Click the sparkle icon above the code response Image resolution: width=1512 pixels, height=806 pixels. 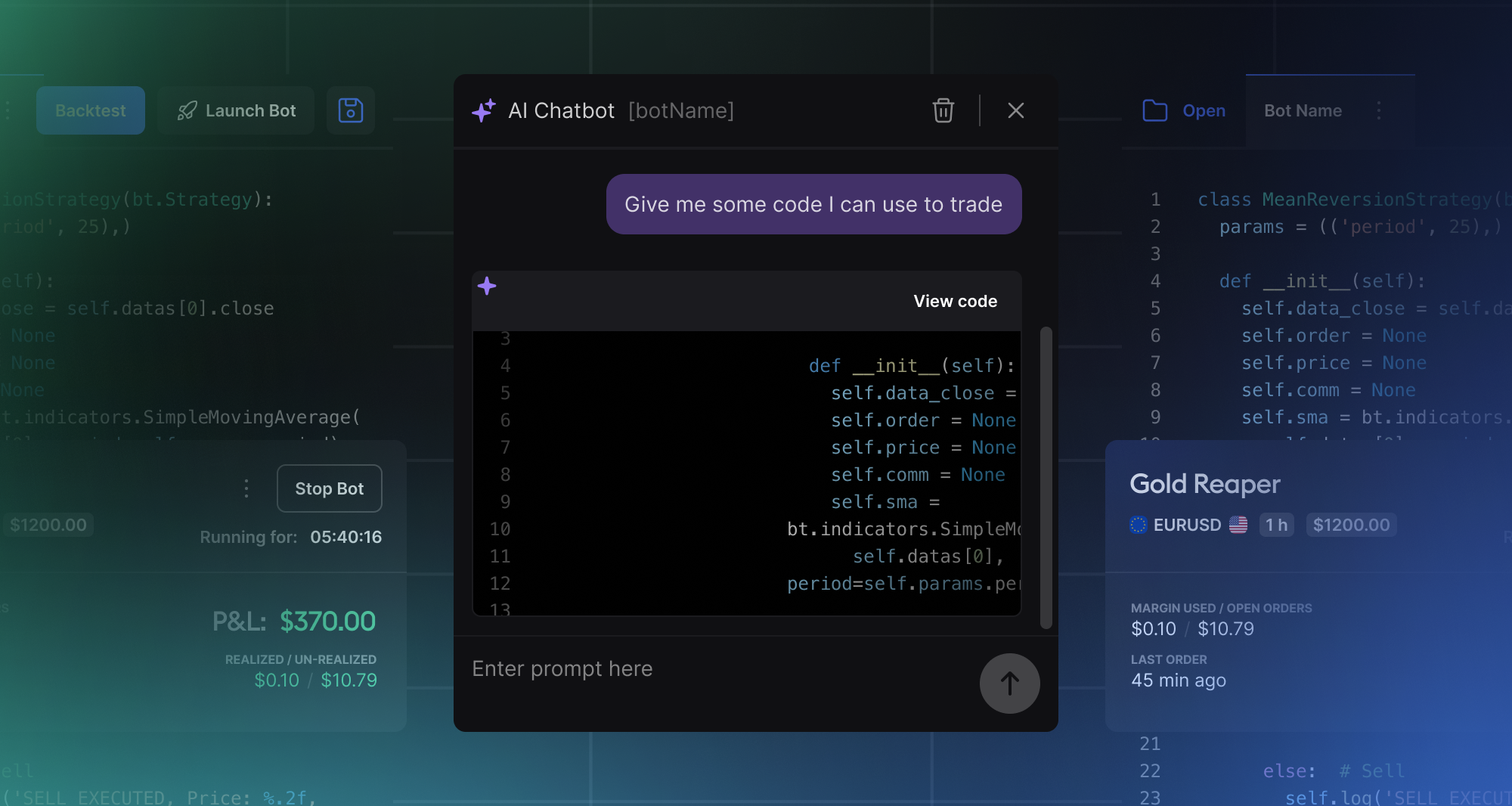(487, 286)
